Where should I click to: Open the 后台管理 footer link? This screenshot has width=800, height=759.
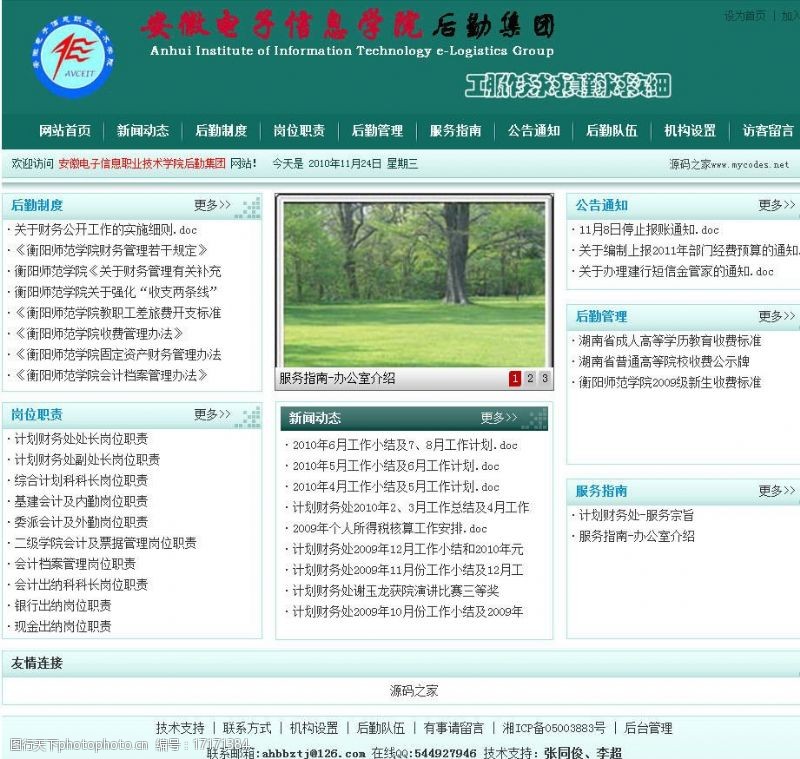coord(648,728)
